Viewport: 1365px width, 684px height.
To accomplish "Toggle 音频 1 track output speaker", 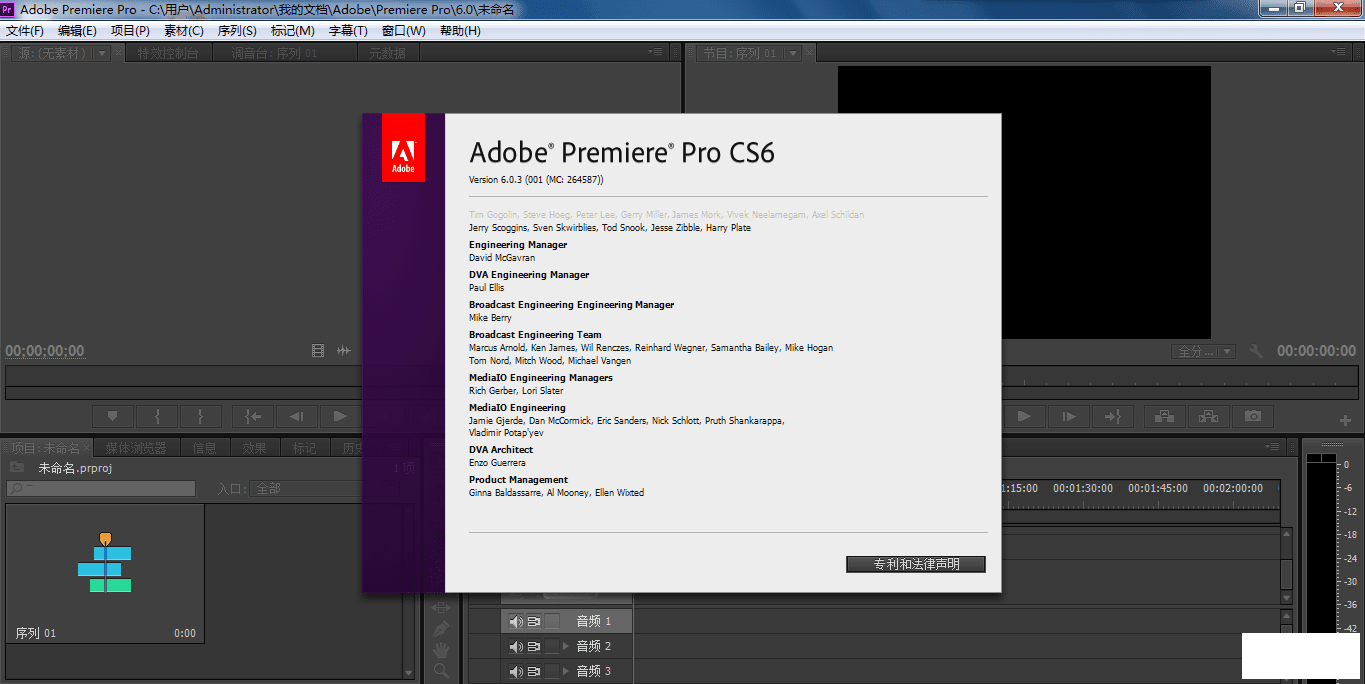I will click(516, 621).
